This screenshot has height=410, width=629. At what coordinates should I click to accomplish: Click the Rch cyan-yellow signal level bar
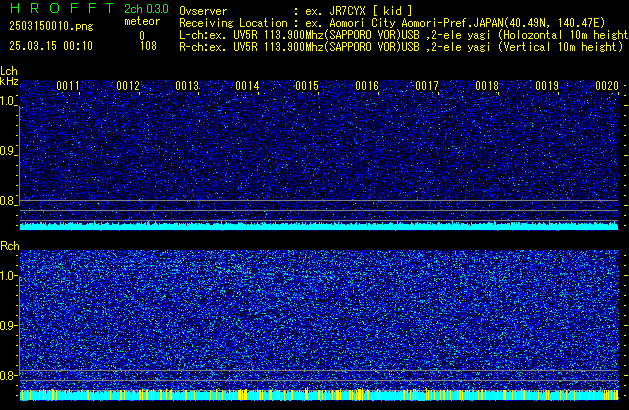click(x=319, y=395)
